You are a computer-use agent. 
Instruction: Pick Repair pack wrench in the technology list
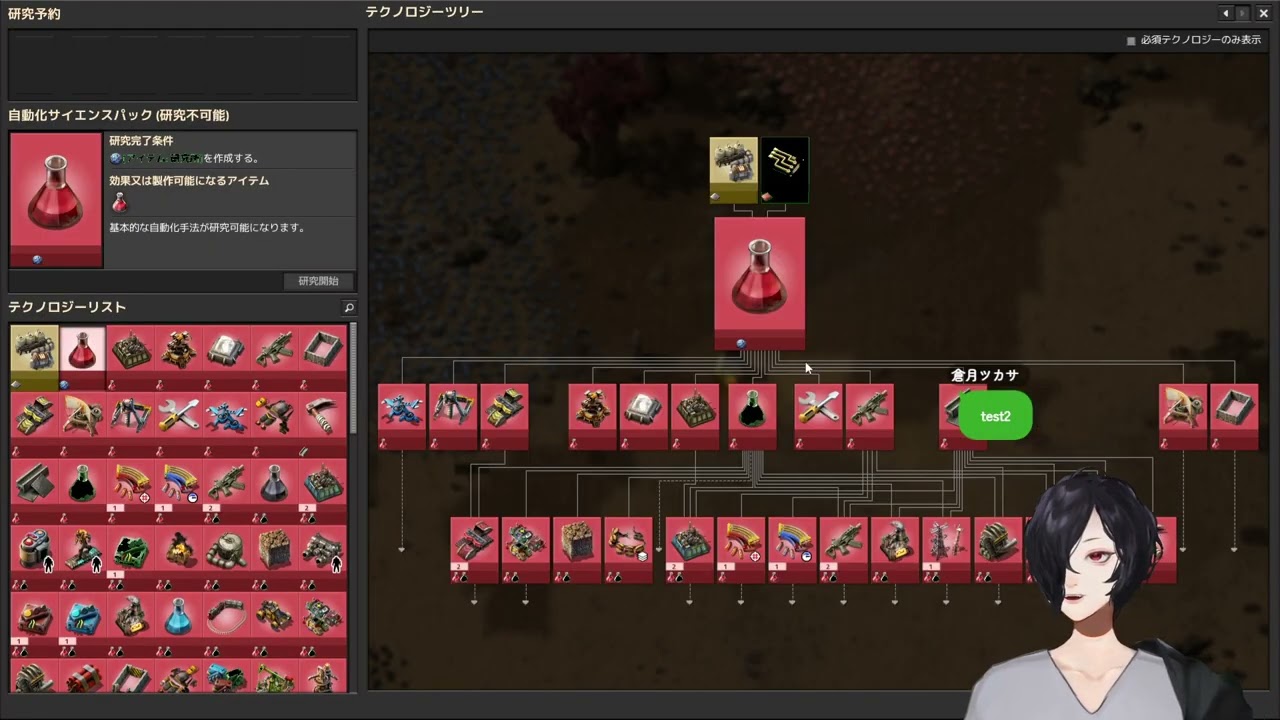pos(178,424)
